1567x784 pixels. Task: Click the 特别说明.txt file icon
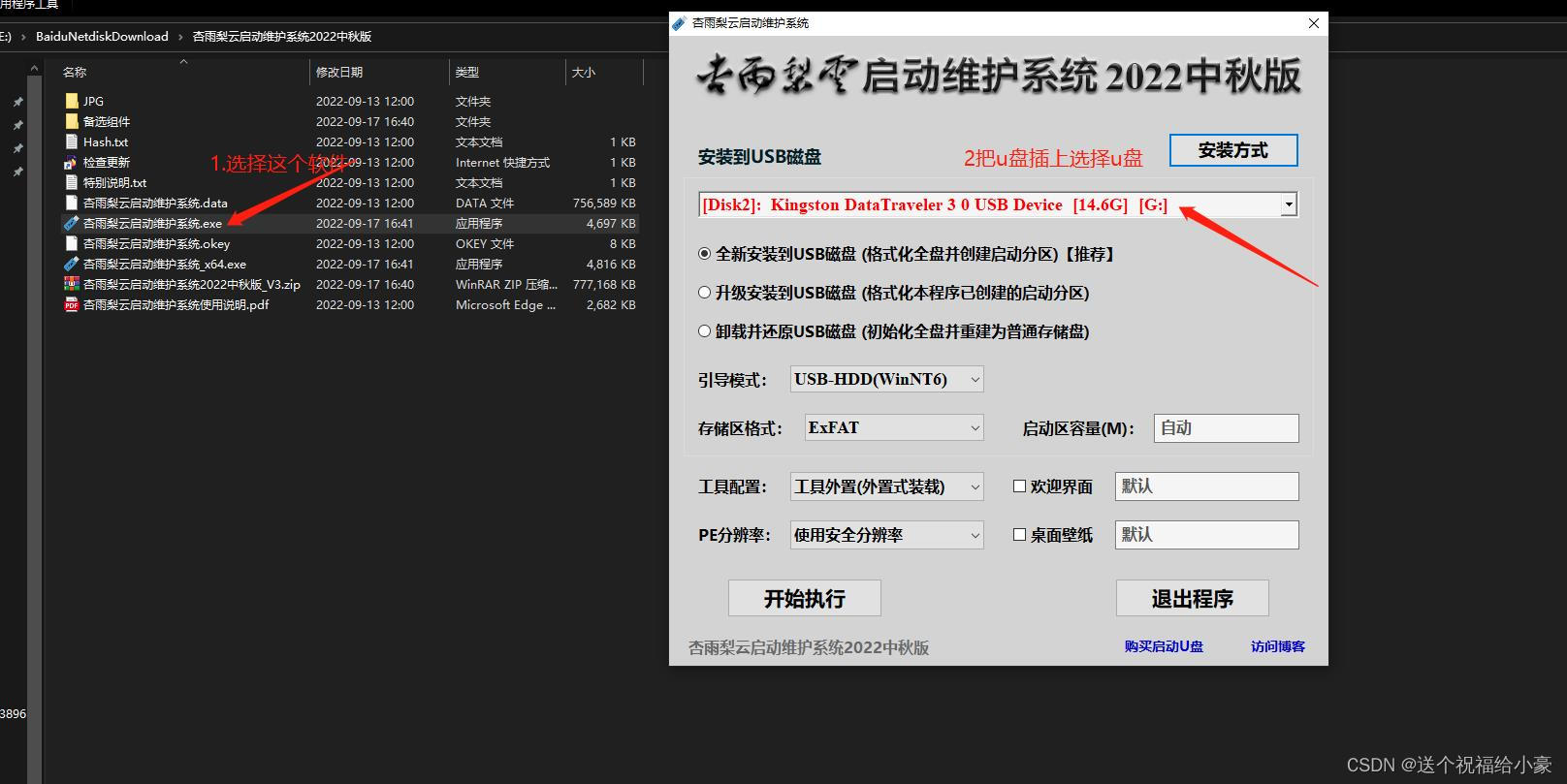point(71,182)
